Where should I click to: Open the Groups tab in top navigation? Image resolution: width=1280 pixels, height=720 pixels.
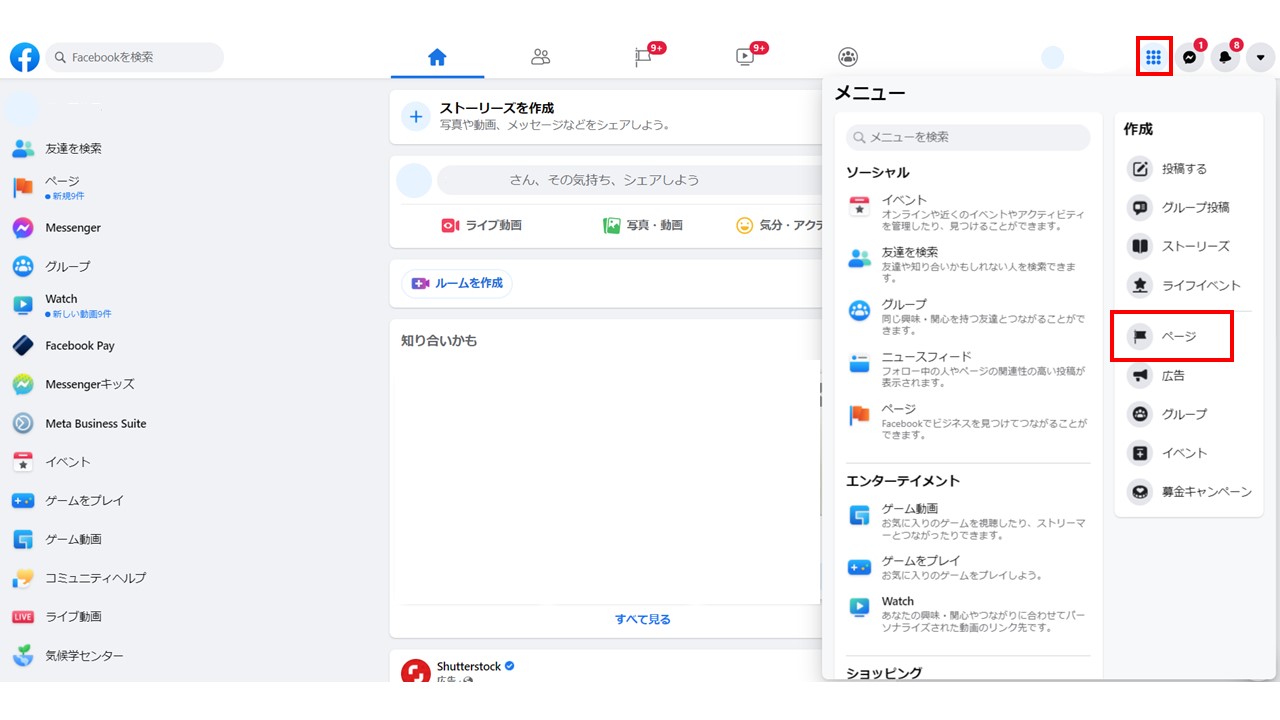[848, 57]
